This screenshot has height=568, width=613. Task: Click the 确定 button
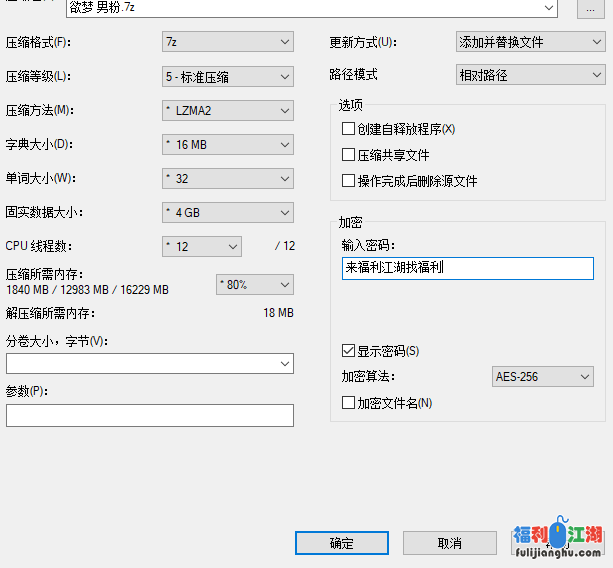341,543
